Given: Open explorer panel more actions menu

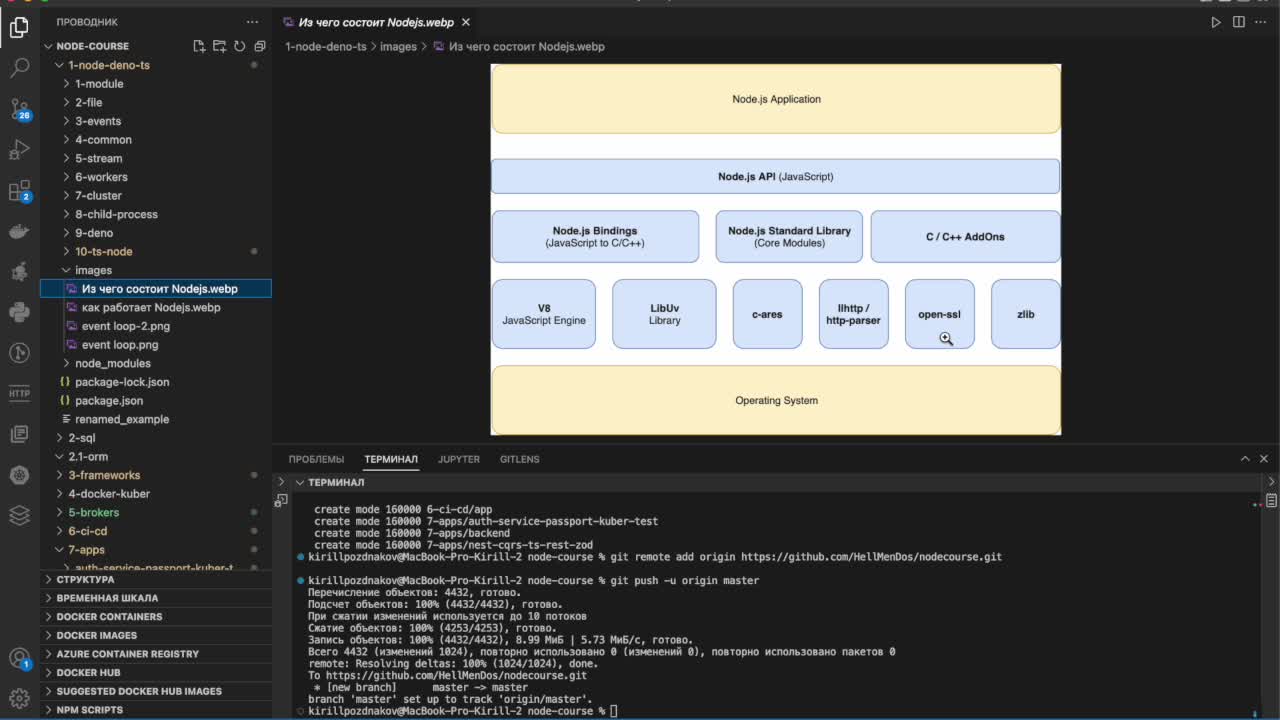Looking at the screenshot, I should [252, 21].
